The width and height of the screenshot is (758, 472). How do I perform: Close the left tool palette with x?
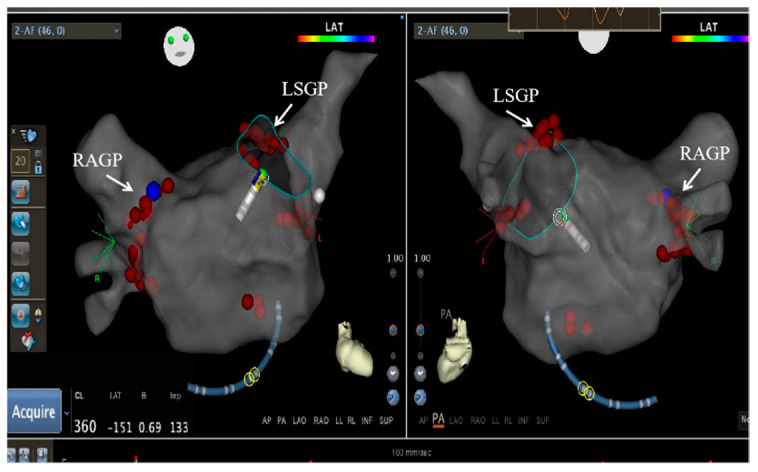point(14,131)
